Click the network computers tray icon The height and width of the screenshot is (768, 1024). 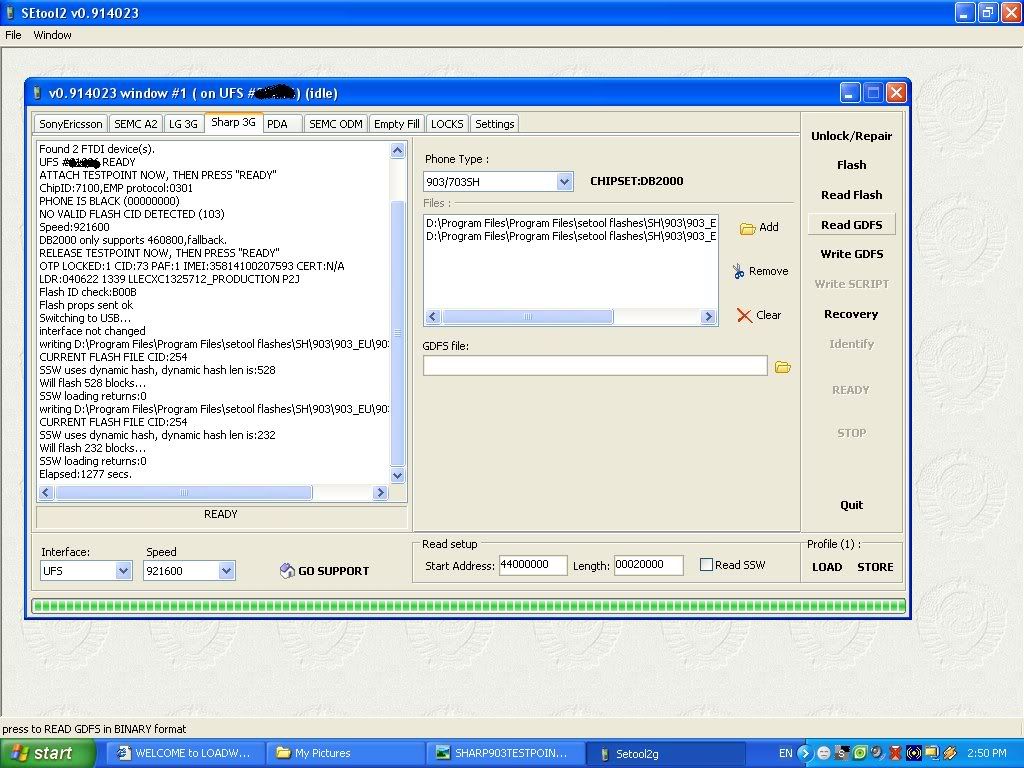click(x=931, y=753)
